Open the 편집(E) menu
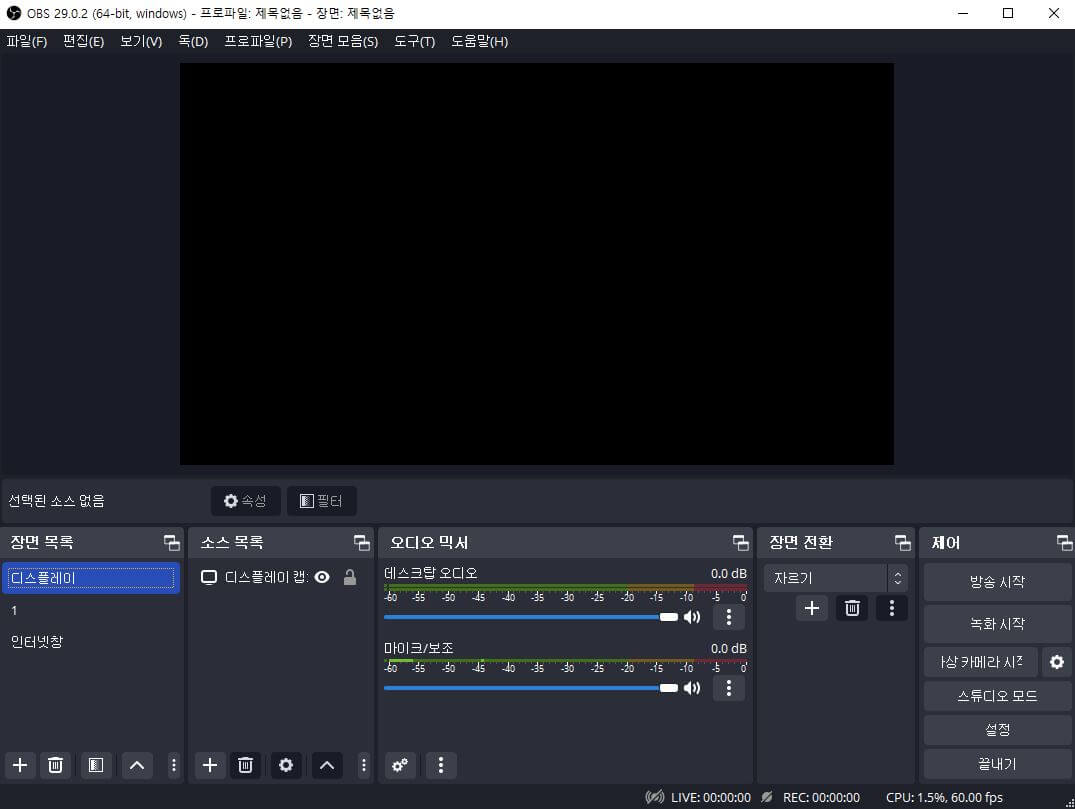1075x809 pixels. click(84, 41)
